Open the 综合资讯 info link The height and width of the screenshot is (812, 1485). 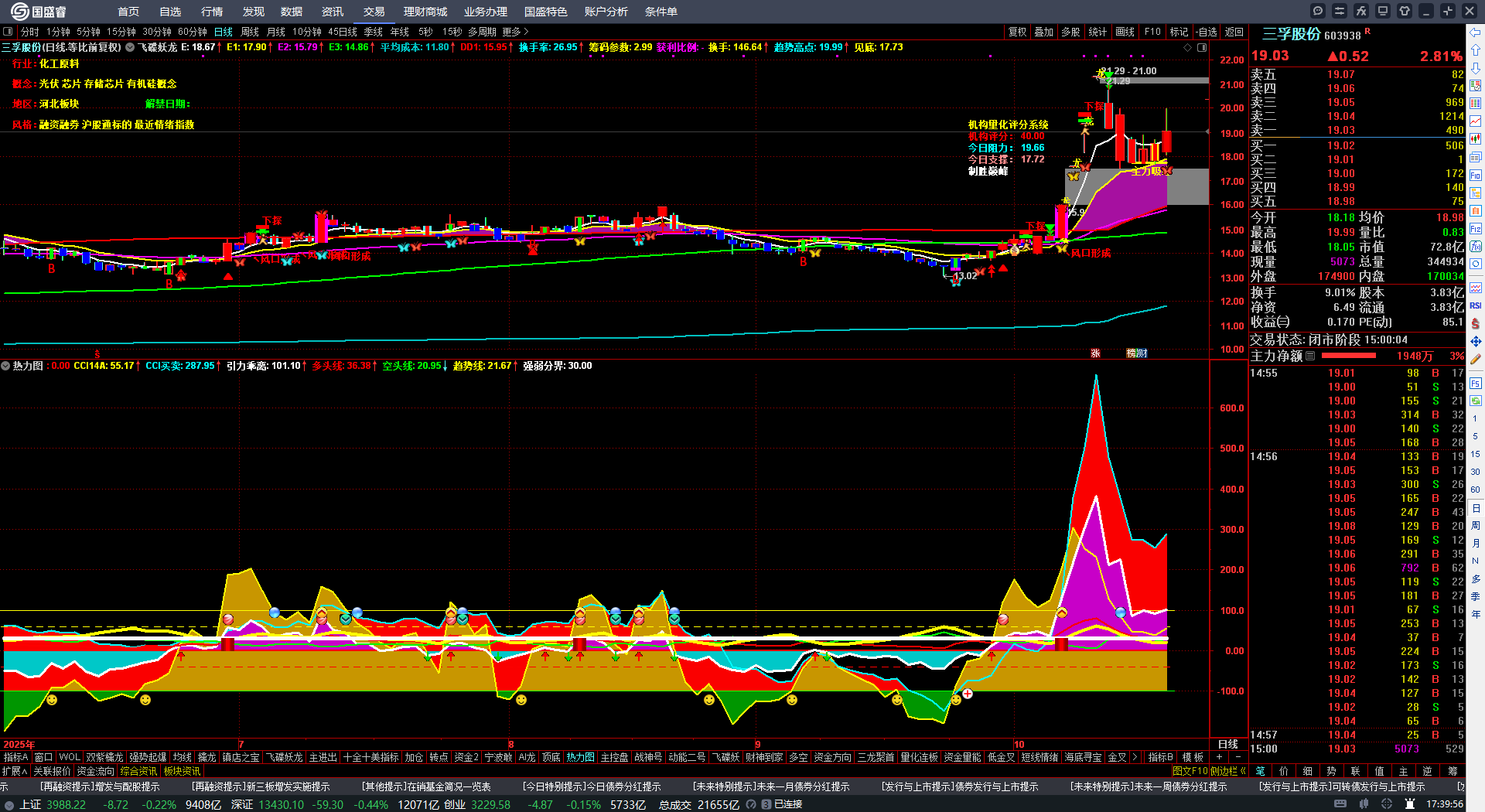(138, 770)
